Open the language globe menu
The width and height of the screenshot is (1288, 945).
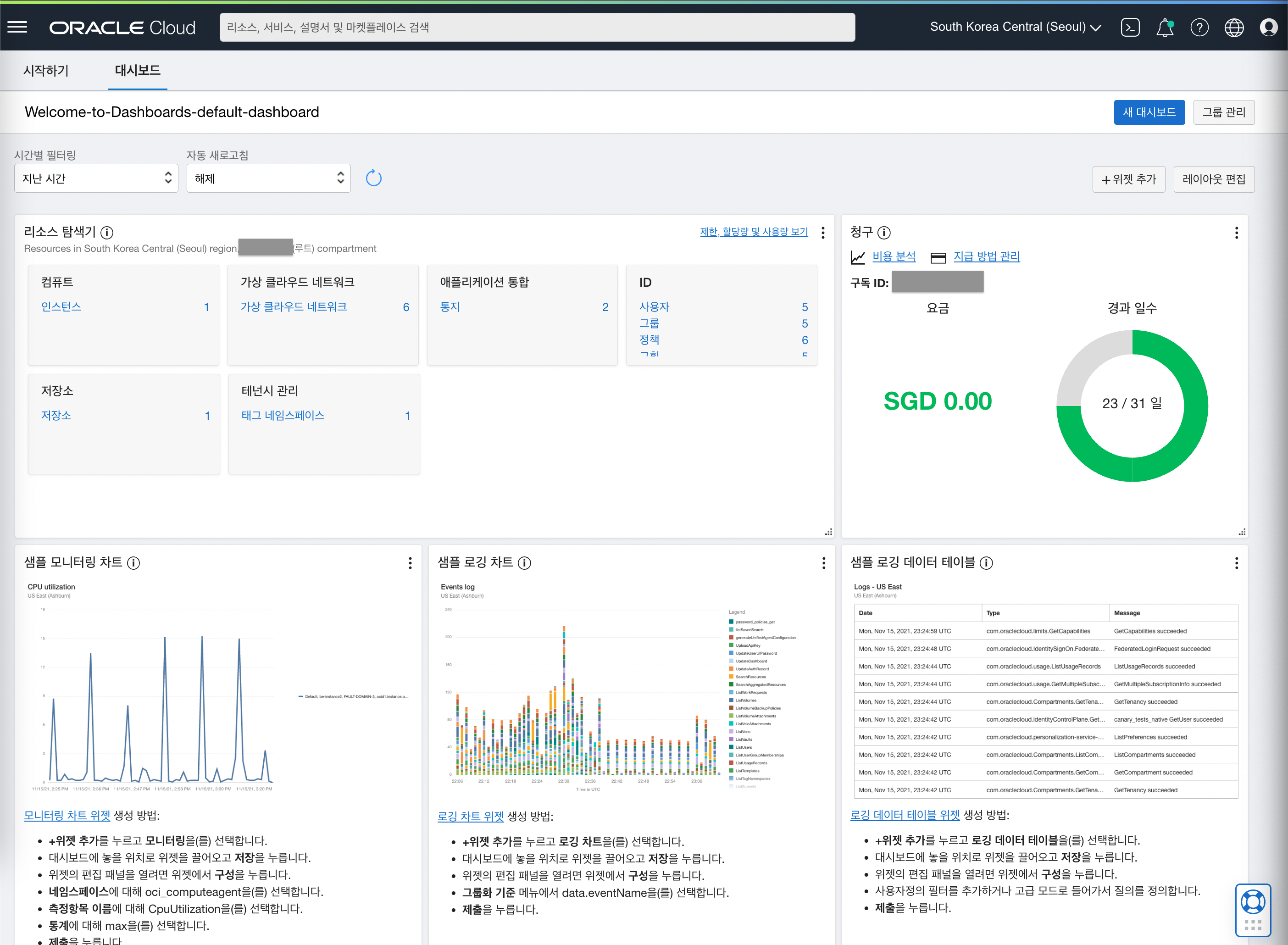(1234, 27)
